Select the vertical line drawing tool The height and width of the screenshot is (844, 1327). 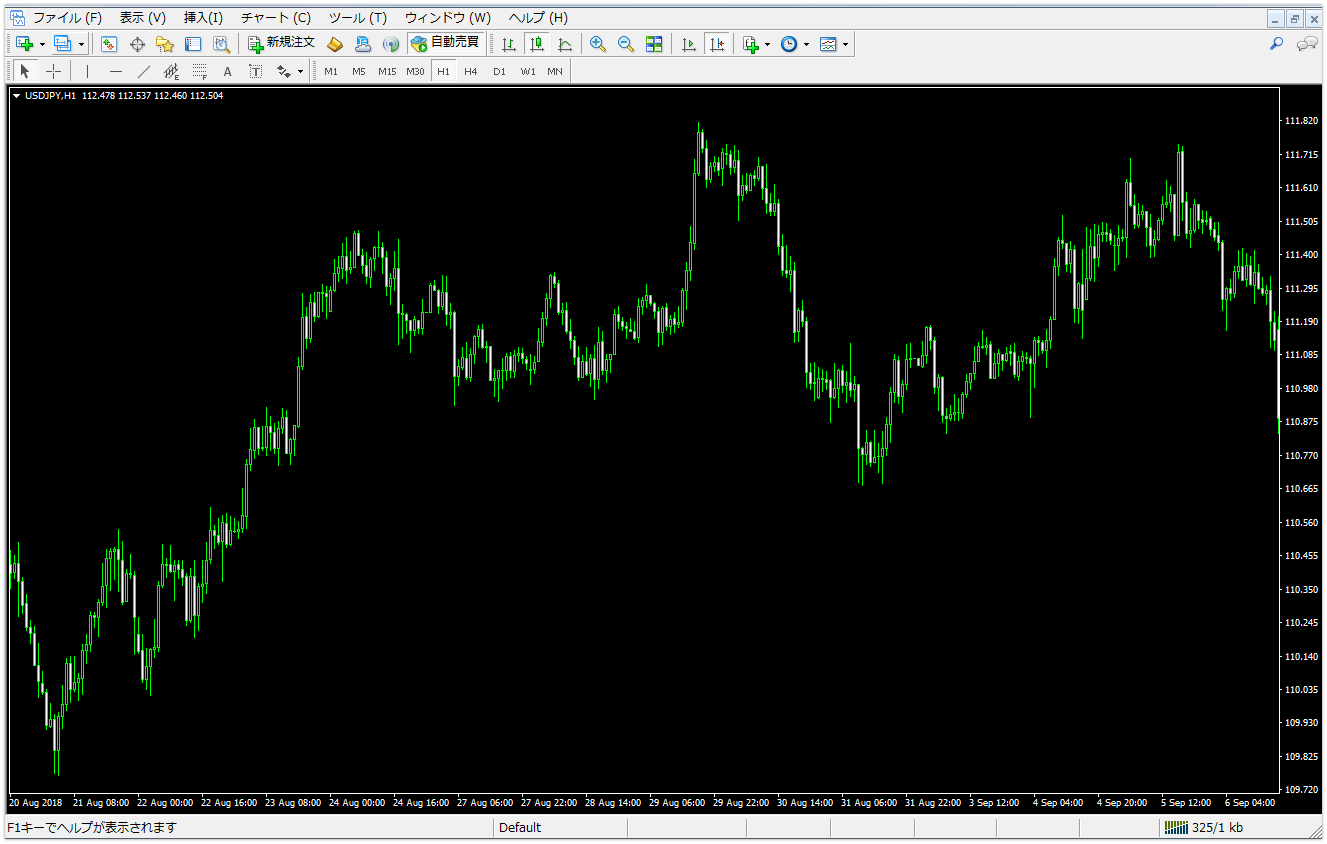(87, 70)
